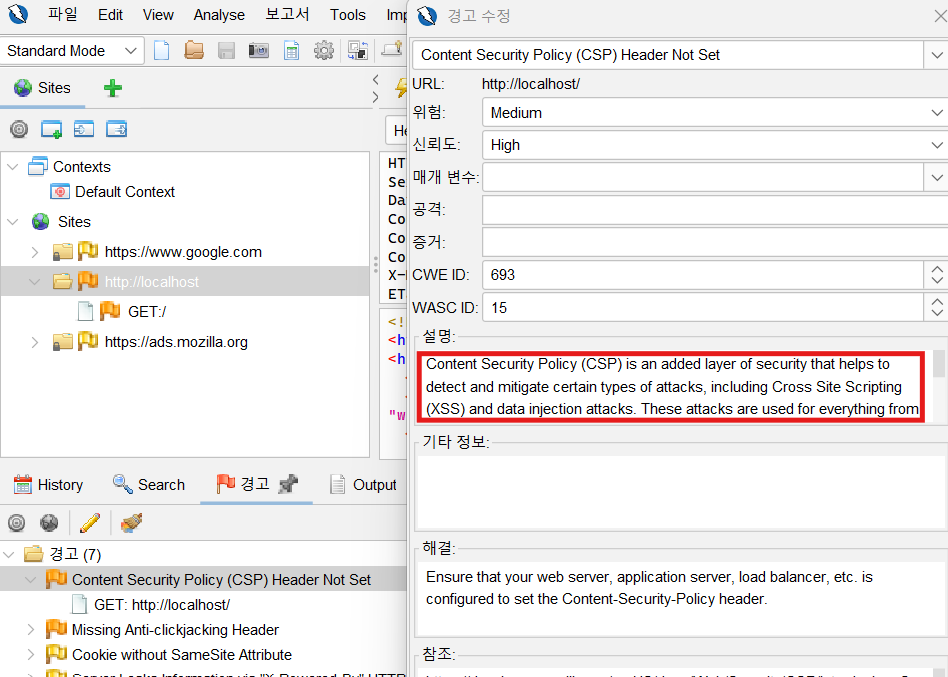Select the Sites tab

click(x=42, y=88)
